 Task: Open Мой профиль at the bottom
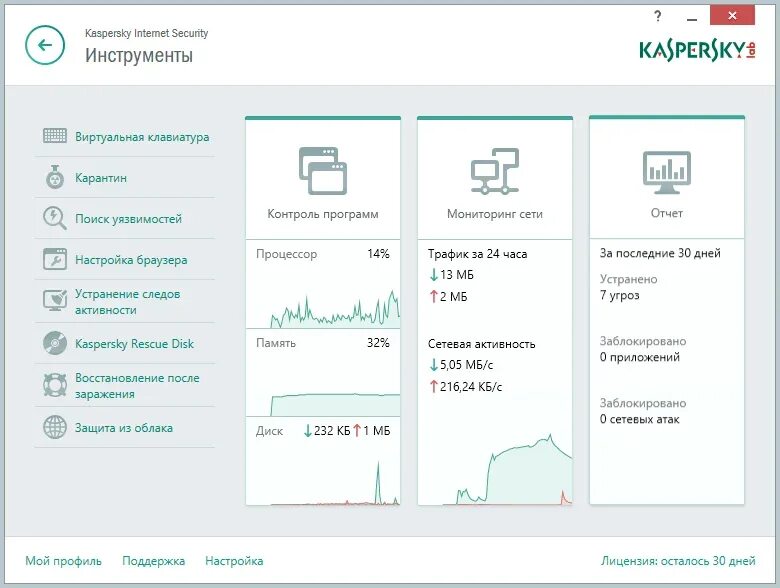coord(63,561)
